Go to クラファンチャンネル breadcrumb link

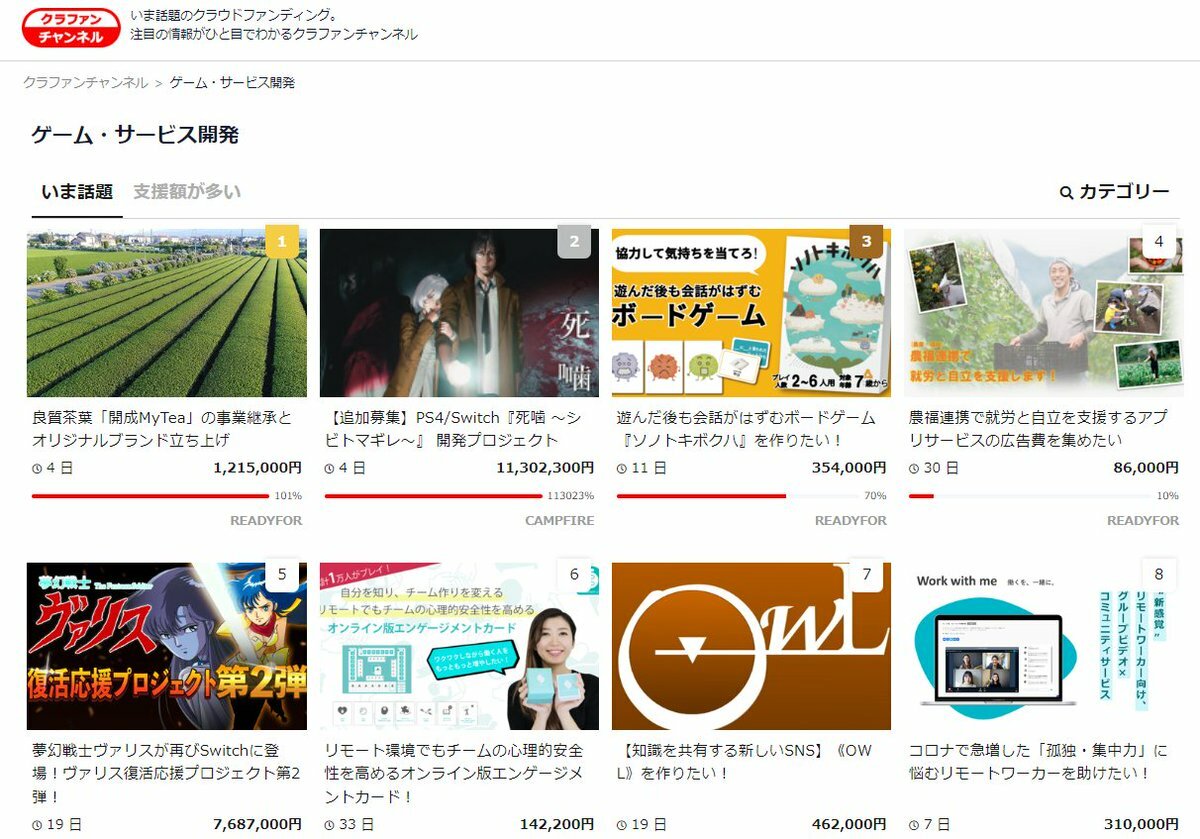[x=86, y=83]
